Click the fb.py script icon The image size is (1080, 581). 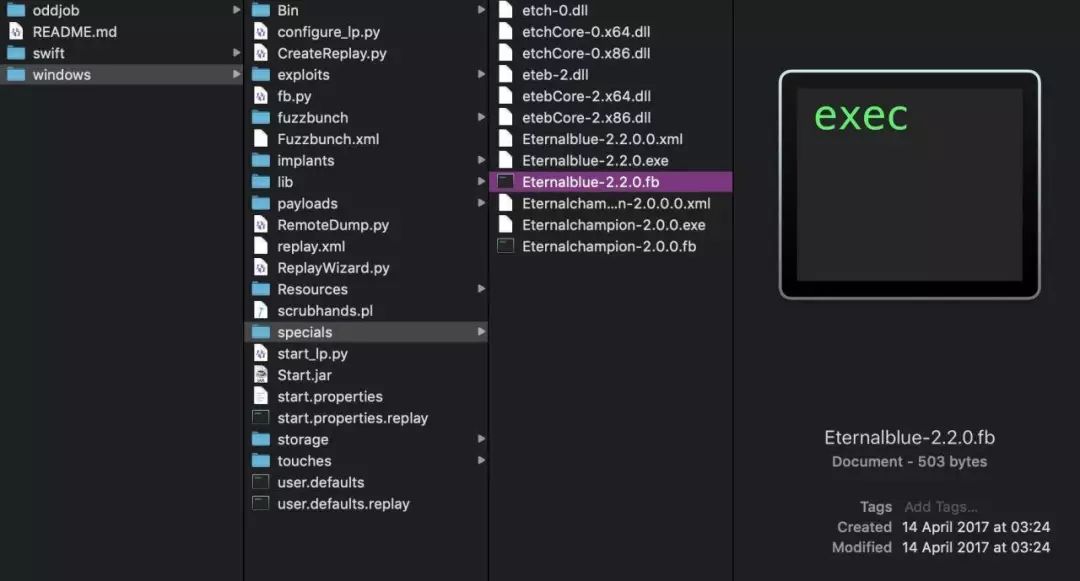point(260,96)
